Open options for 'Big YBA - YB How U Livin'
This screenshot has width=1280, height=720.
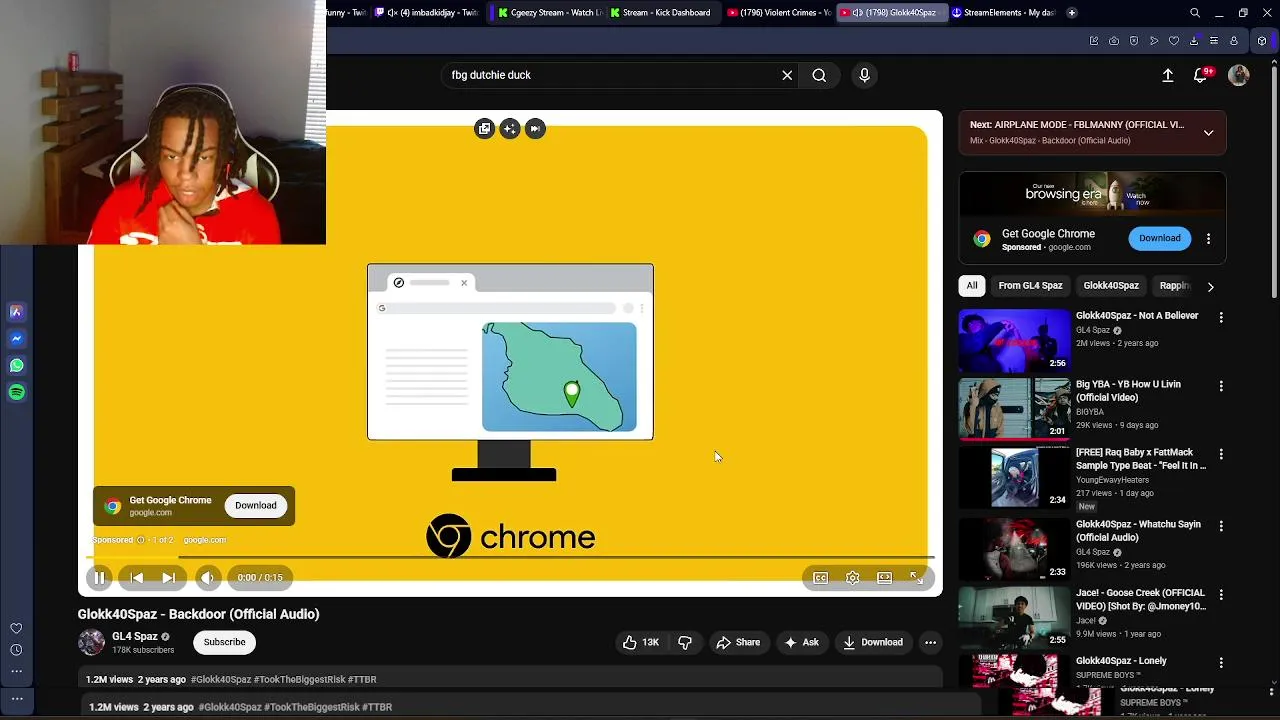[x=1221, y=386]
